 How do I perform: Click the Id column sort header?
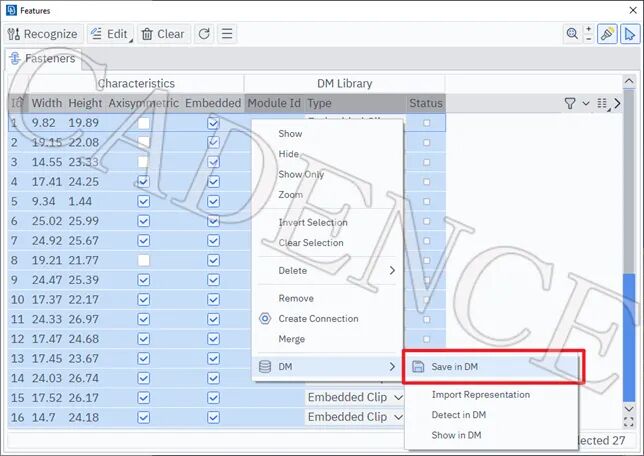[x=18, y=103]
